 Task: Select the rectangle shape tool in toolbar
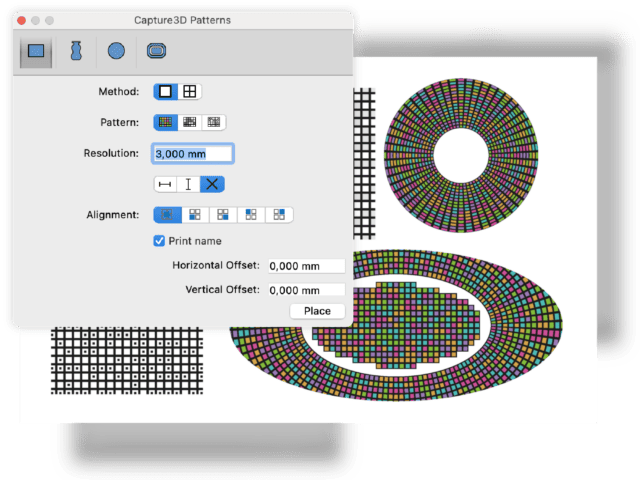click(36, 51)
